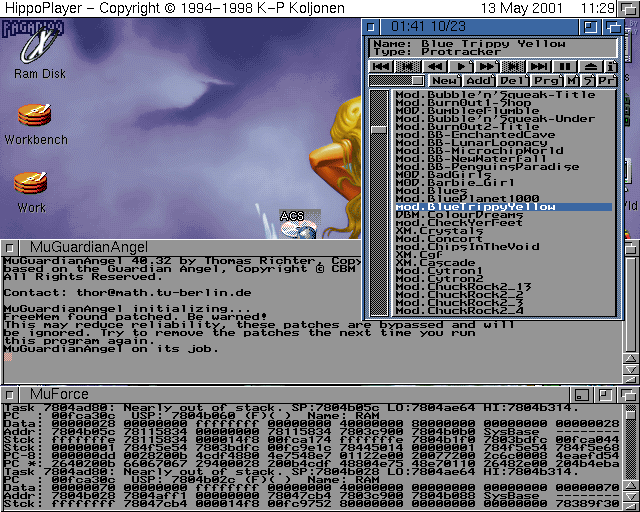Select Mod.Cytron2 in playlist
Screen dimensions: 640x512
tap(504, 279)
